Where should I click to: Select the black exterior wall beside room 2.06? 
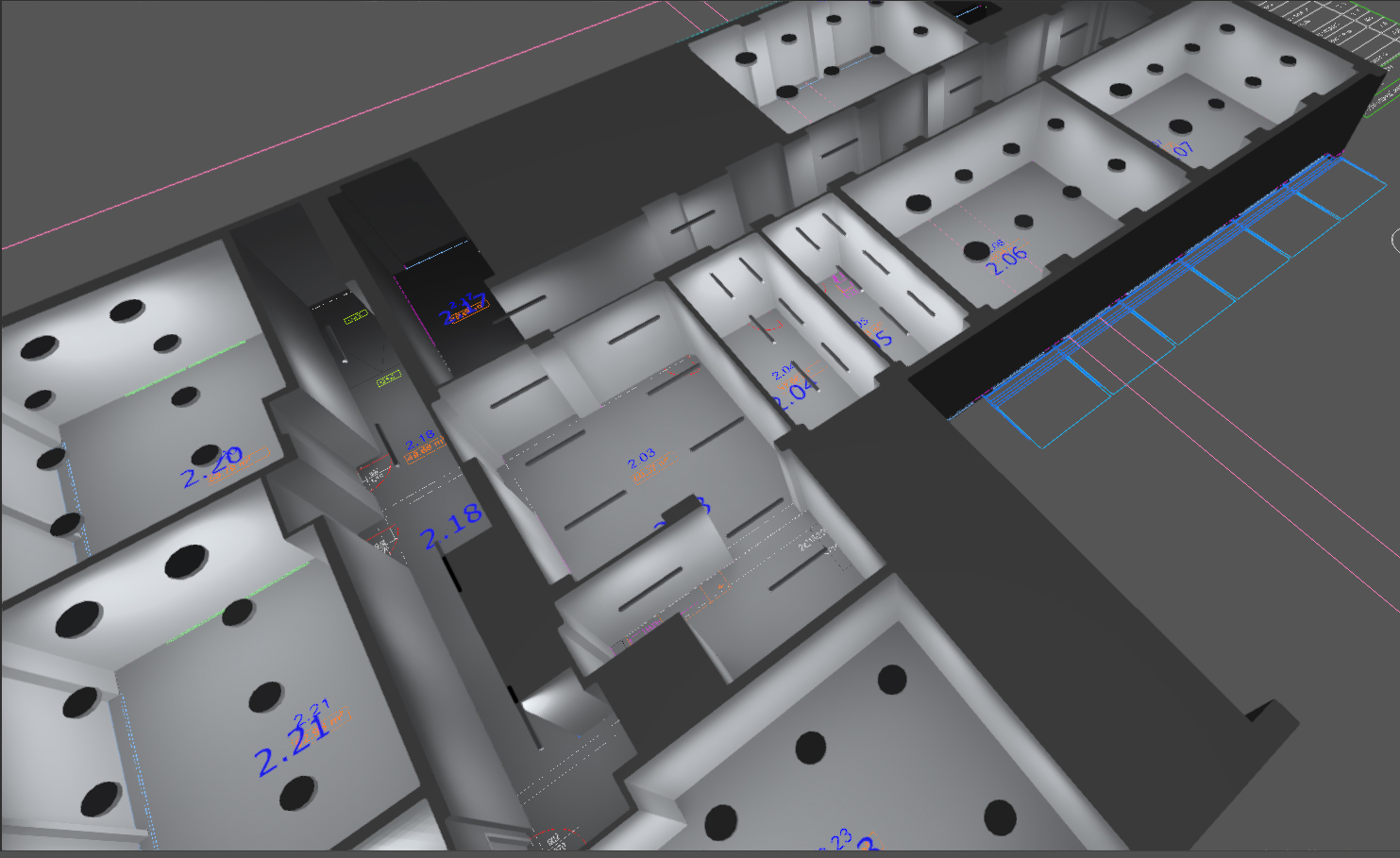pos(1133,274)
